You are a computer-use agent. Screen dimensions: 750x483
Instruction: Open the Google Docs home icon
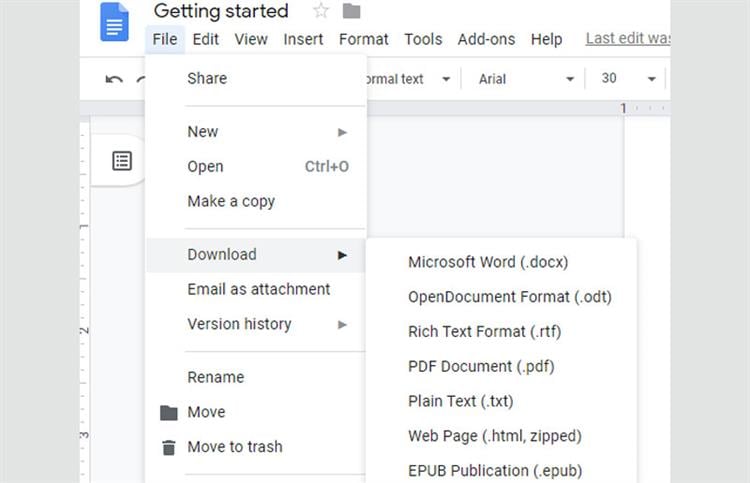tap(114, 22)
